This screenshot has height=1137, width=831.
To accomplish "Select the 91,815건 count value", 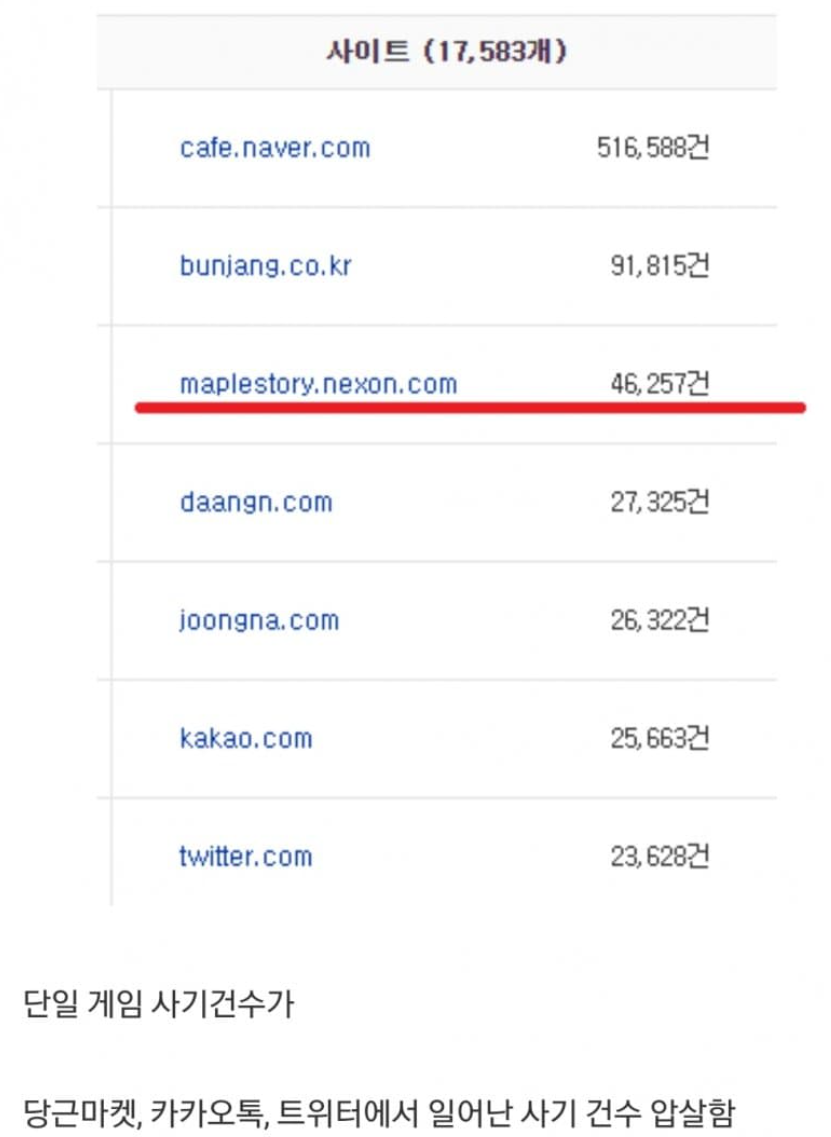I will coord(659,267).
